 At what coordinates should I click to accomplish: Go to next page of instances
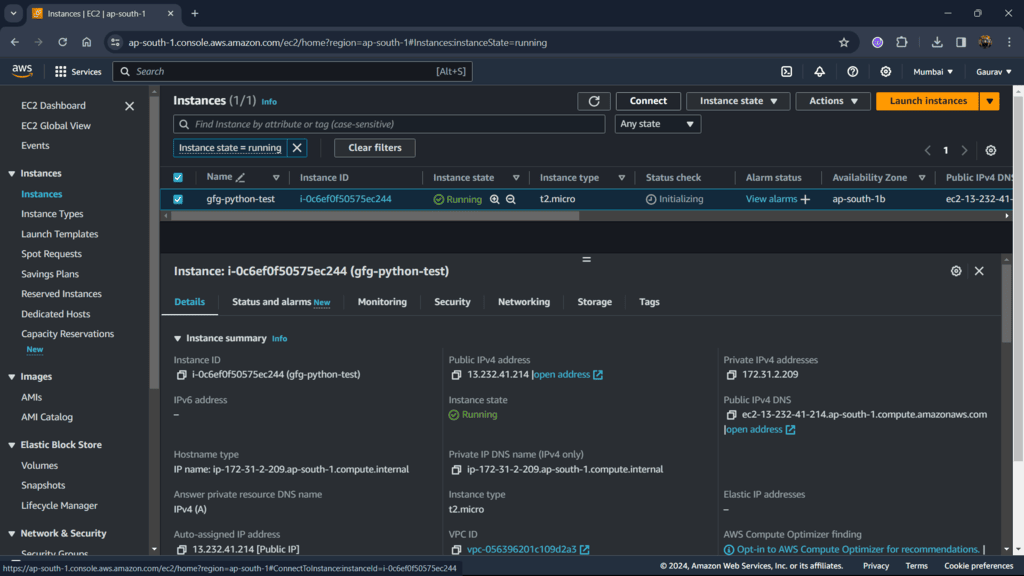point(964,150)
